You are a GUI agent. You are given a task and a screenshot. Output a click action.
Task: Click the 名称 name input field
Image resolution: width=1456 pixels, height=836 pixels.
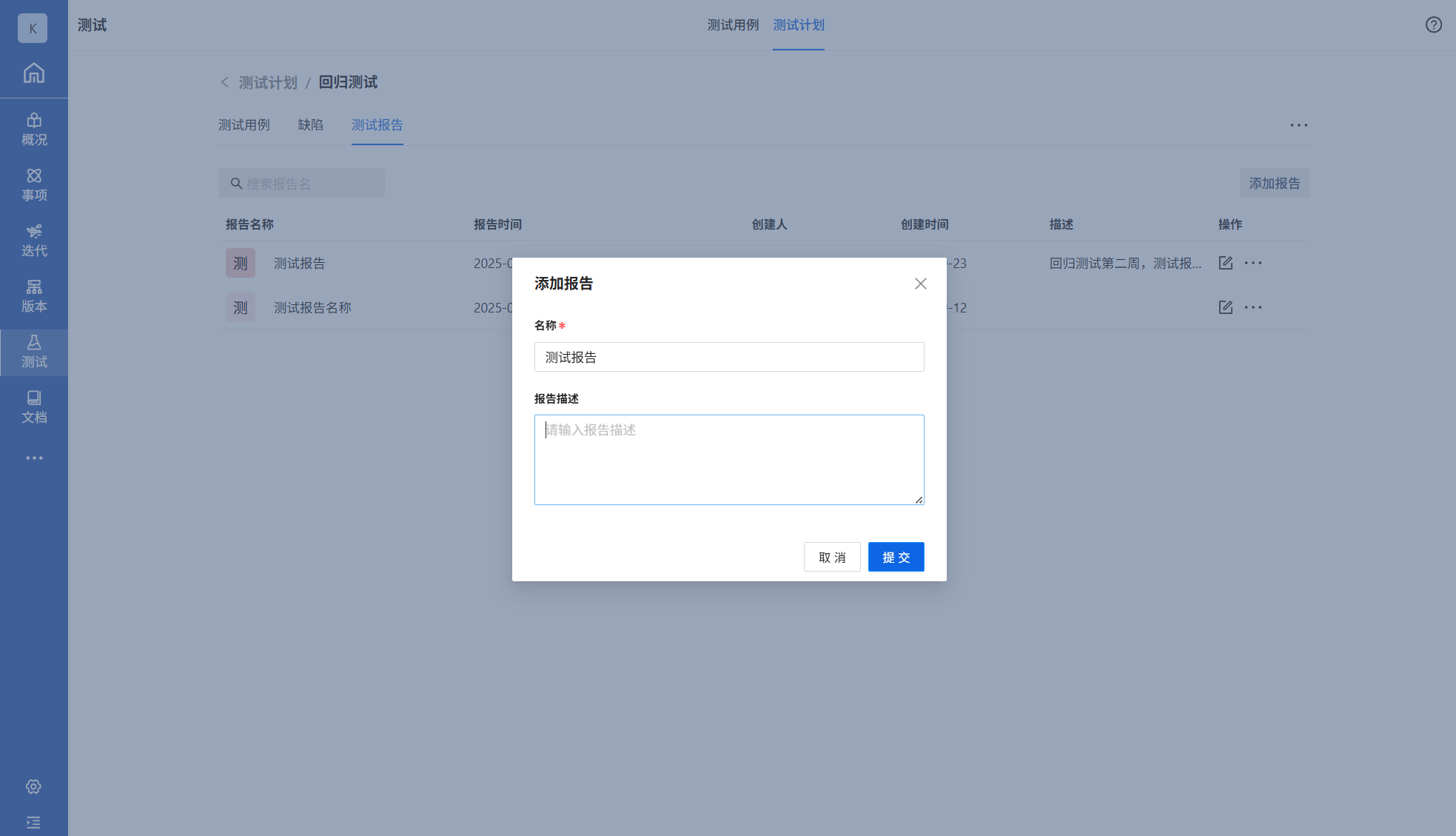click(728, 357)
